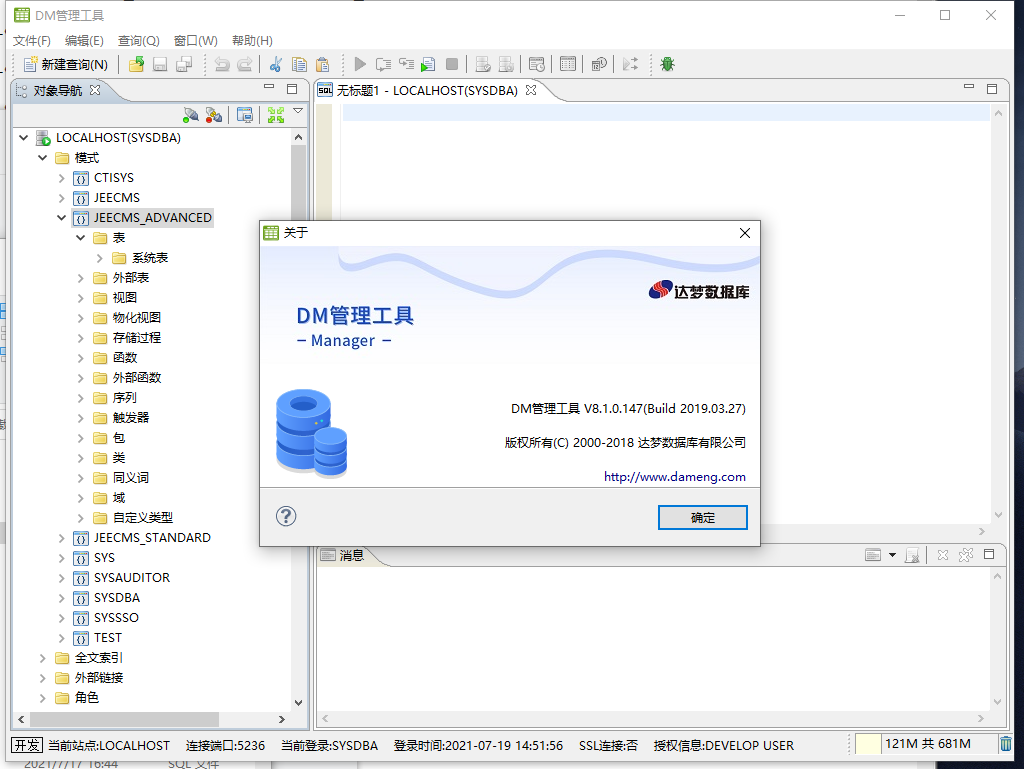Select the 全文索引 folder item
Screen dimensions: 1024x769
[99, 658]
